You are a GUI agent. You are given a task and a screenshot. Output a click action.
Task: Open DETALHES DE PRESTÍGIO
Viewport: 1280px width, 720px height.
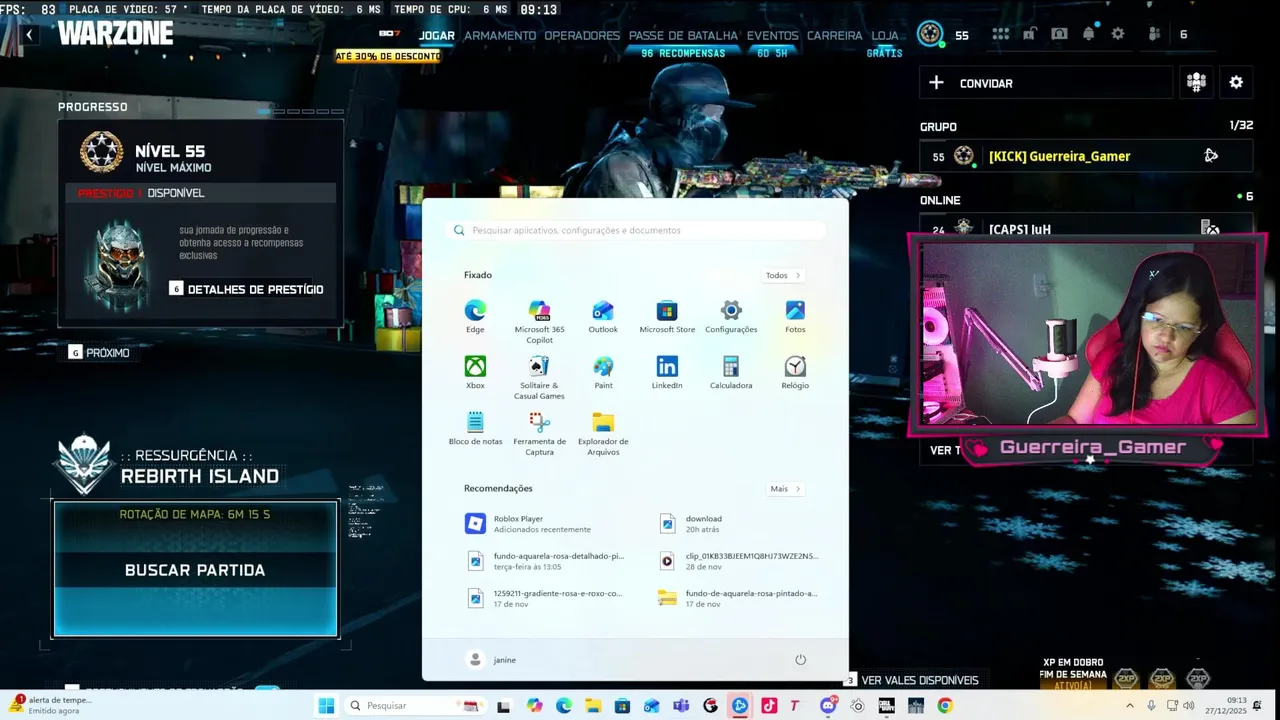pyautogui.click(x=246, y=289)
